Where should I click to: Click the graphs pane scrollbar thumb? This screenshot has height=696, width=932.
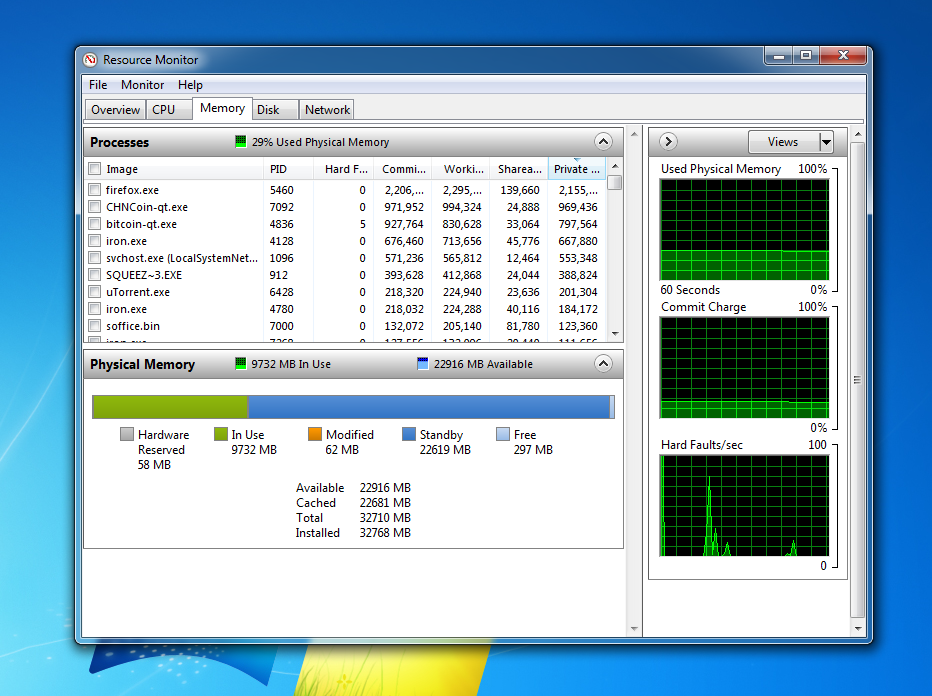857,380
